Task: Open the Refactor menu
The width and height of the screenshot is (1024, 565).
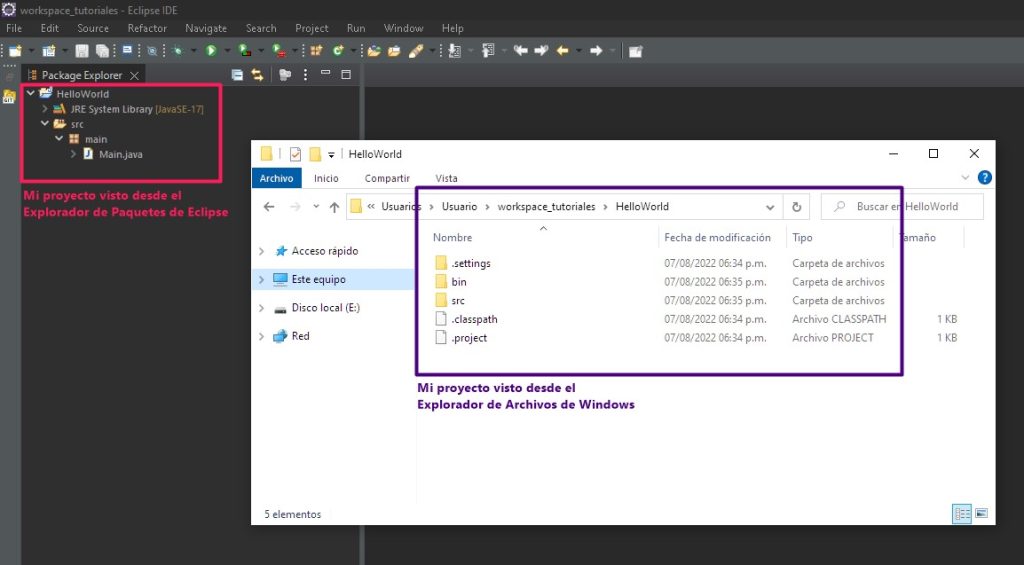Action: tap(147, 28)
